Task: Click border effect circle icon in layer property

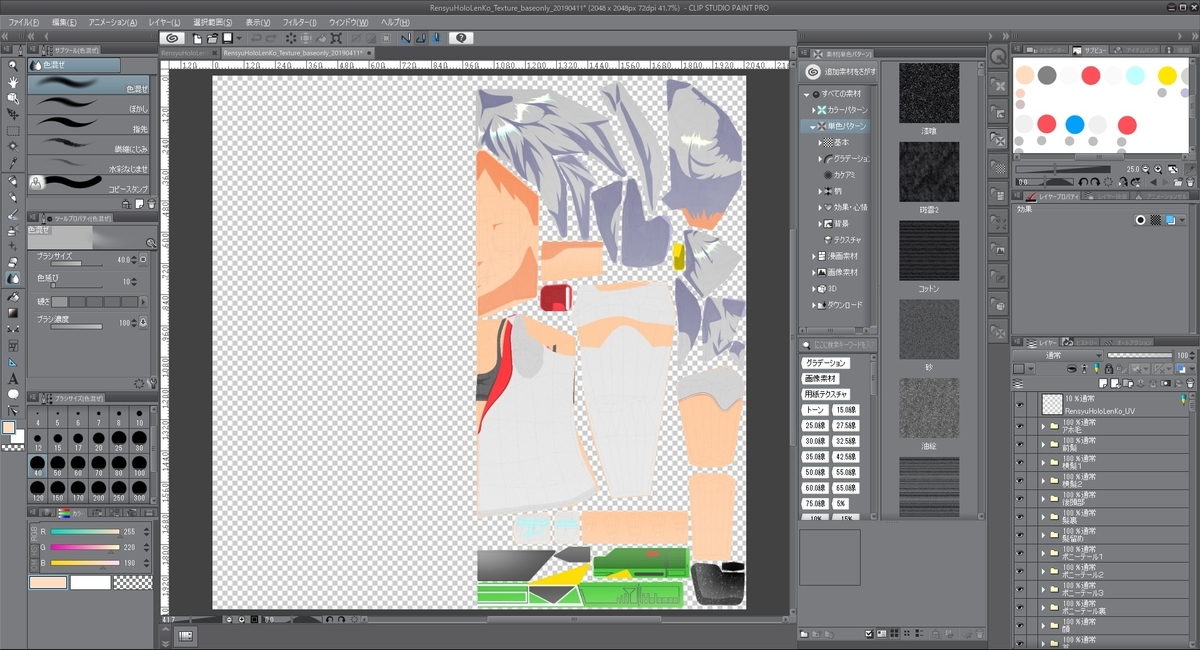Action: click(1139, 220)
